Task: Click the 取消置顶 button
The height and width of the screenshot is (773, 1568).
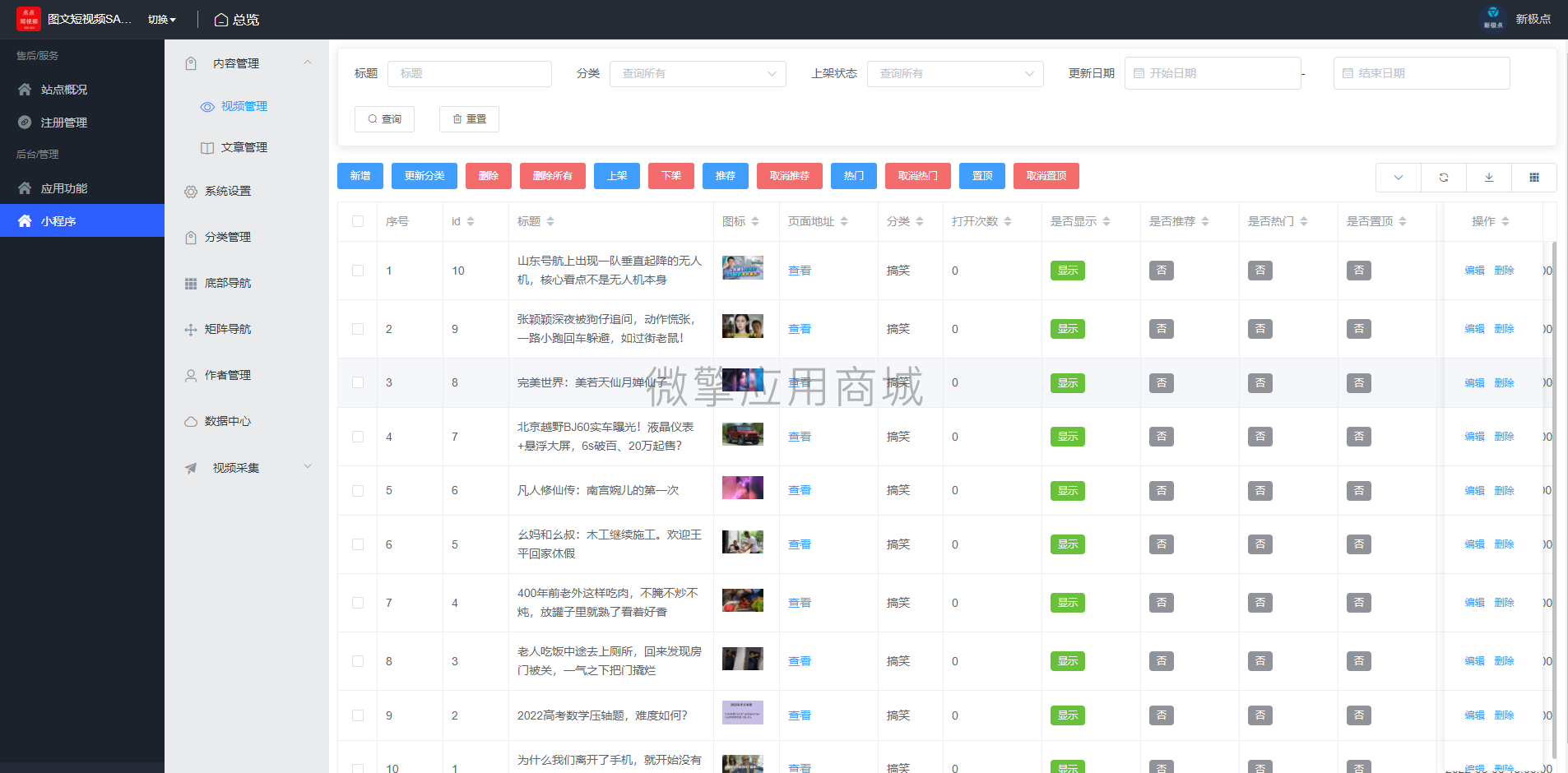Action: [1046, 176]
